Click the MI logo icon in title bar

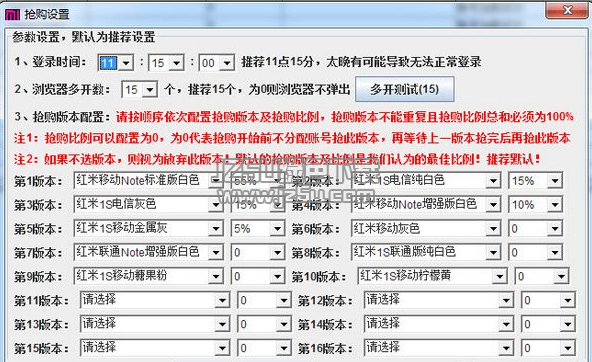pyautogui.click(x=12, y=14)
